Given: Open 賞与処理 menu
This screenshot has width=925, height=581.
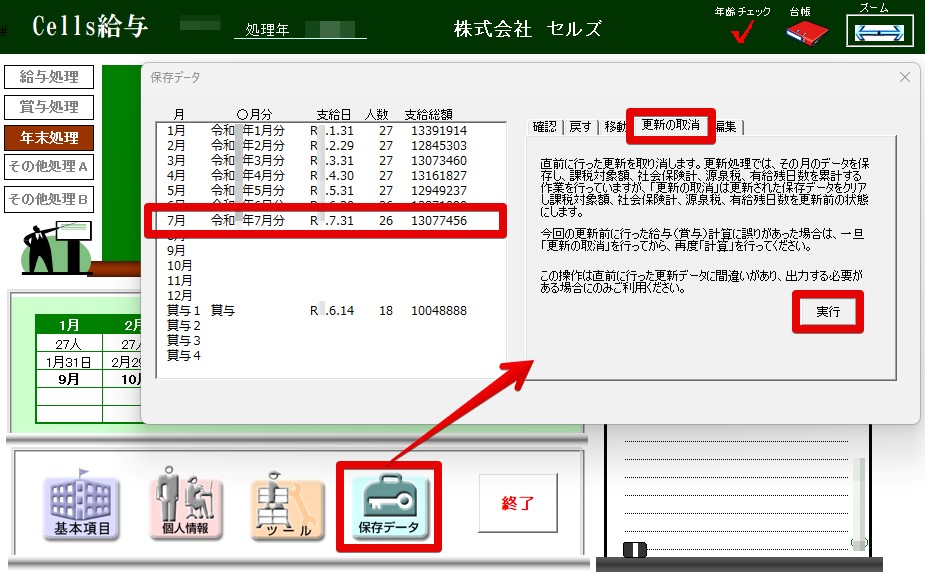Looking at the screenshot, I should point(49,107).
